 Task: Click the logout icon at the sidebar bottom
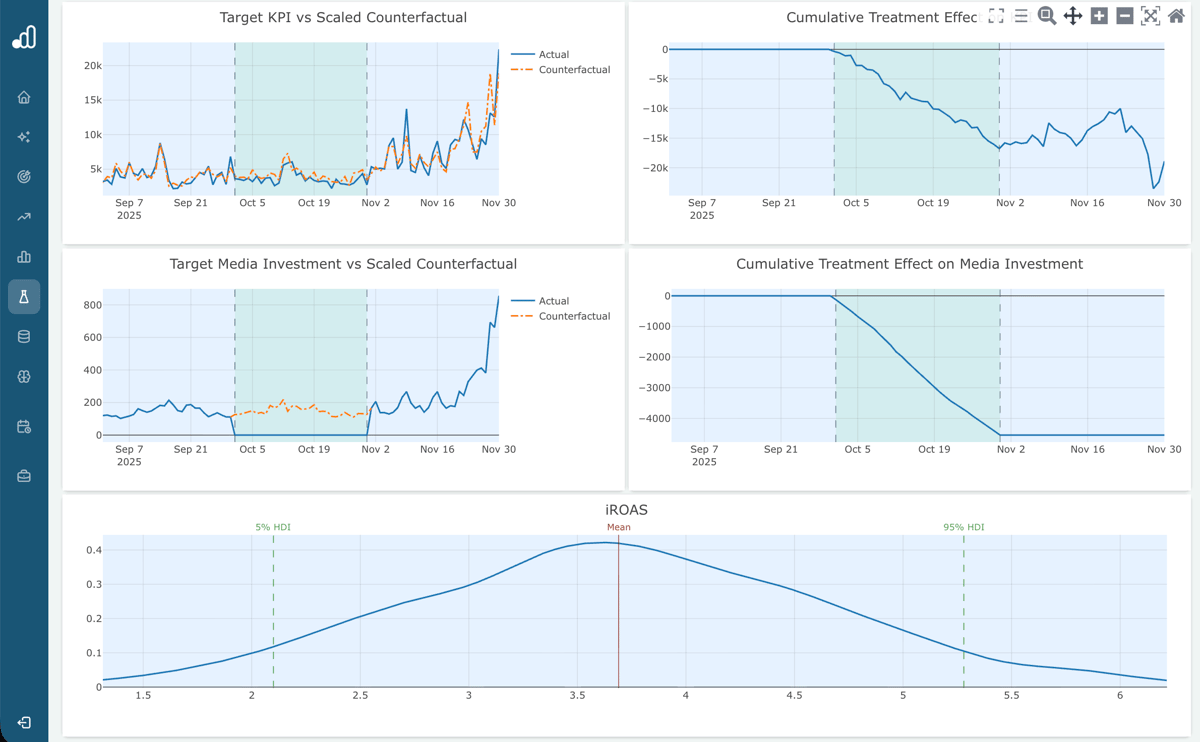[x=24, y=723]
